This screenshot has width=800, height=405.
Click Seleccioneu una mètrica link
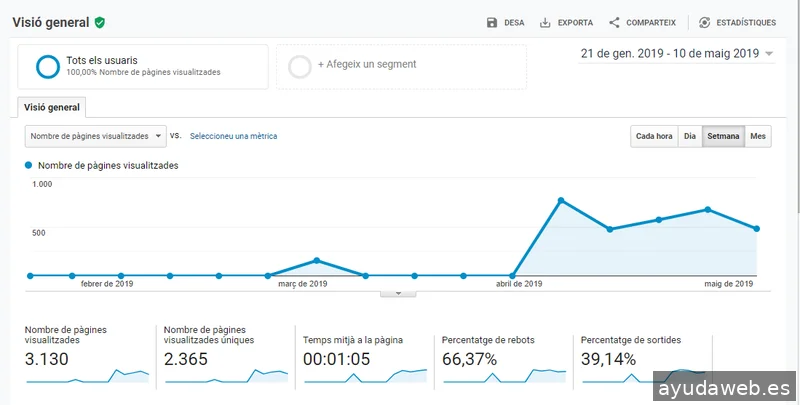coord(234,136)
